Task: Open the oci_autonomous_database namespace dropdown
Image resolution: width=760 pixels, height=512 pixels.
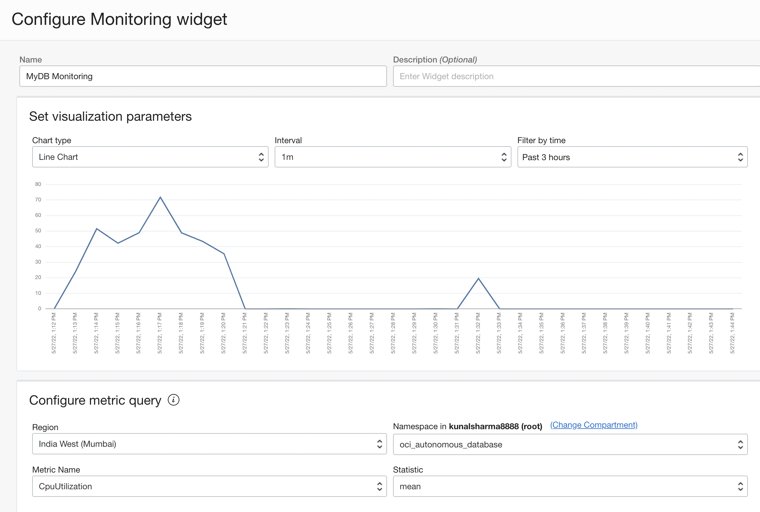Action: [x=569, y=444]
